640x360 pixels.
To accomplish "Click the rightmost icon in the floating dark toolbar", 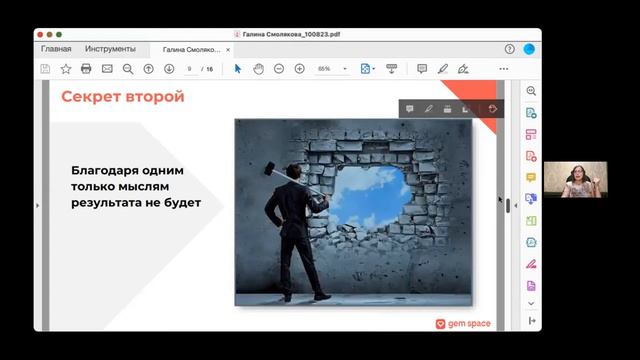I will point(493,109).
